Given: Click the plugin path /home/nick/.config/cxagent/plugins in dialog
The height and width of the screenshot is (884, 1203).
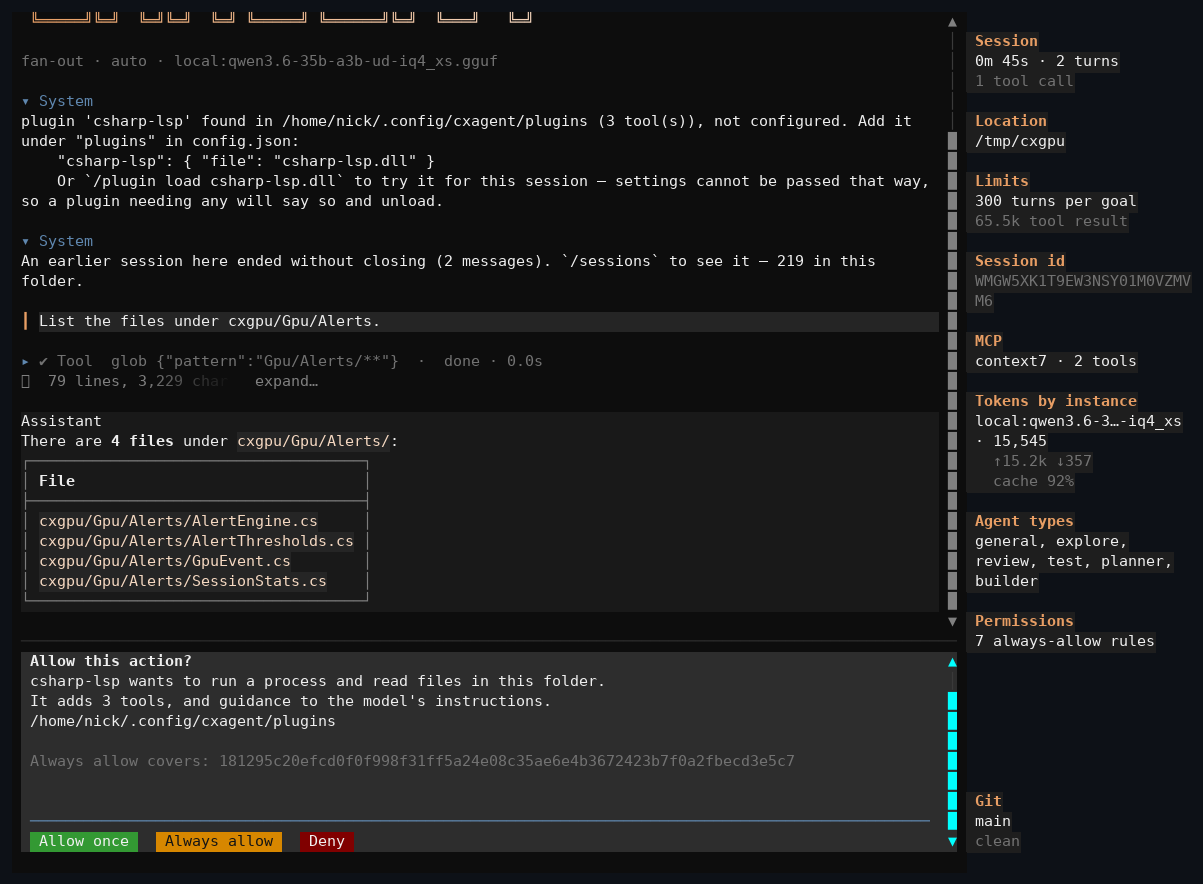Looking at the screenshot, I should click(x=183, y=721).
